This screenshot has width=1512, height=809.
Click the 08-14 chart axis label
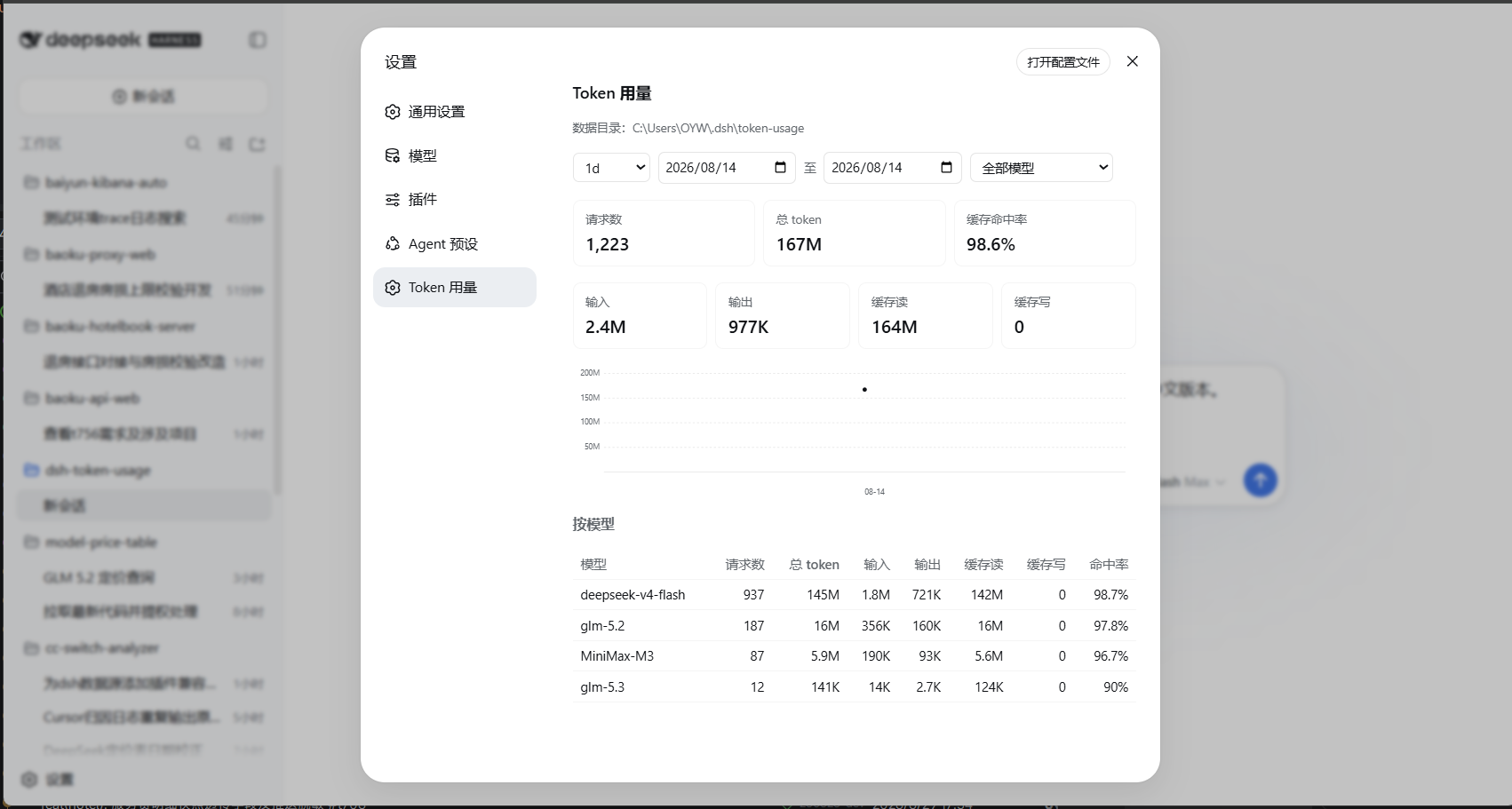coord(874,492)
